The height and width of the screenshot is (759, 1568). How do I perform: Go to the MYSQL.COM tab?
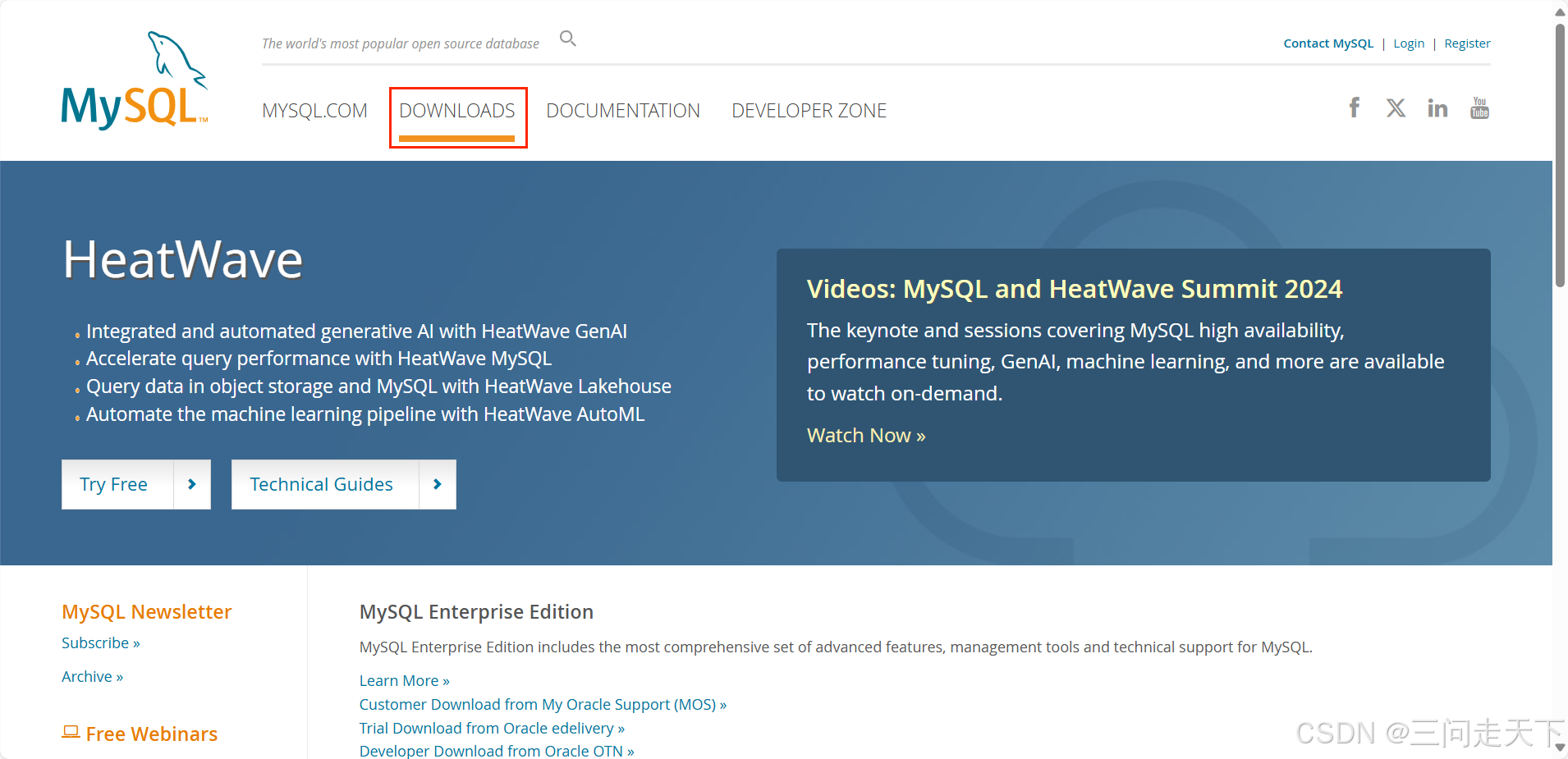pyautogui.click(x=314, y=111)
